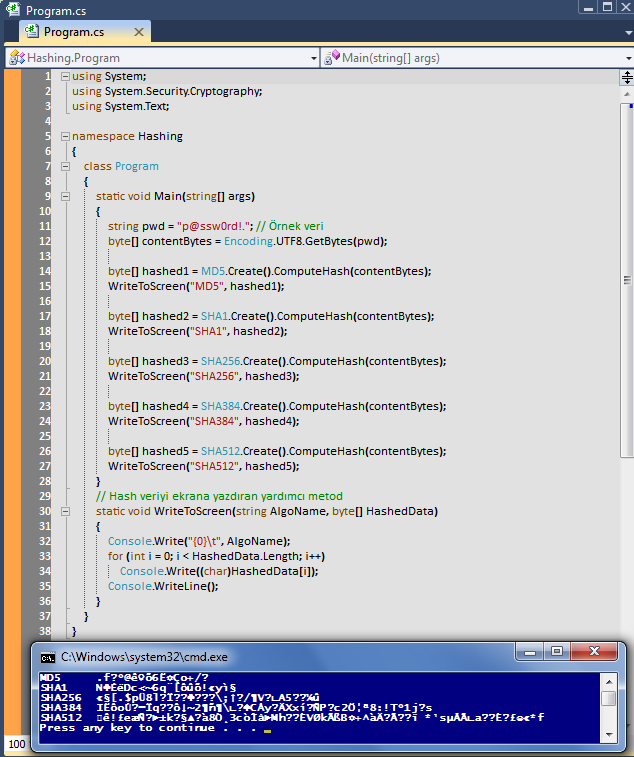
Task: Click the cmd.exe console window icon
Action: (47, 656)
